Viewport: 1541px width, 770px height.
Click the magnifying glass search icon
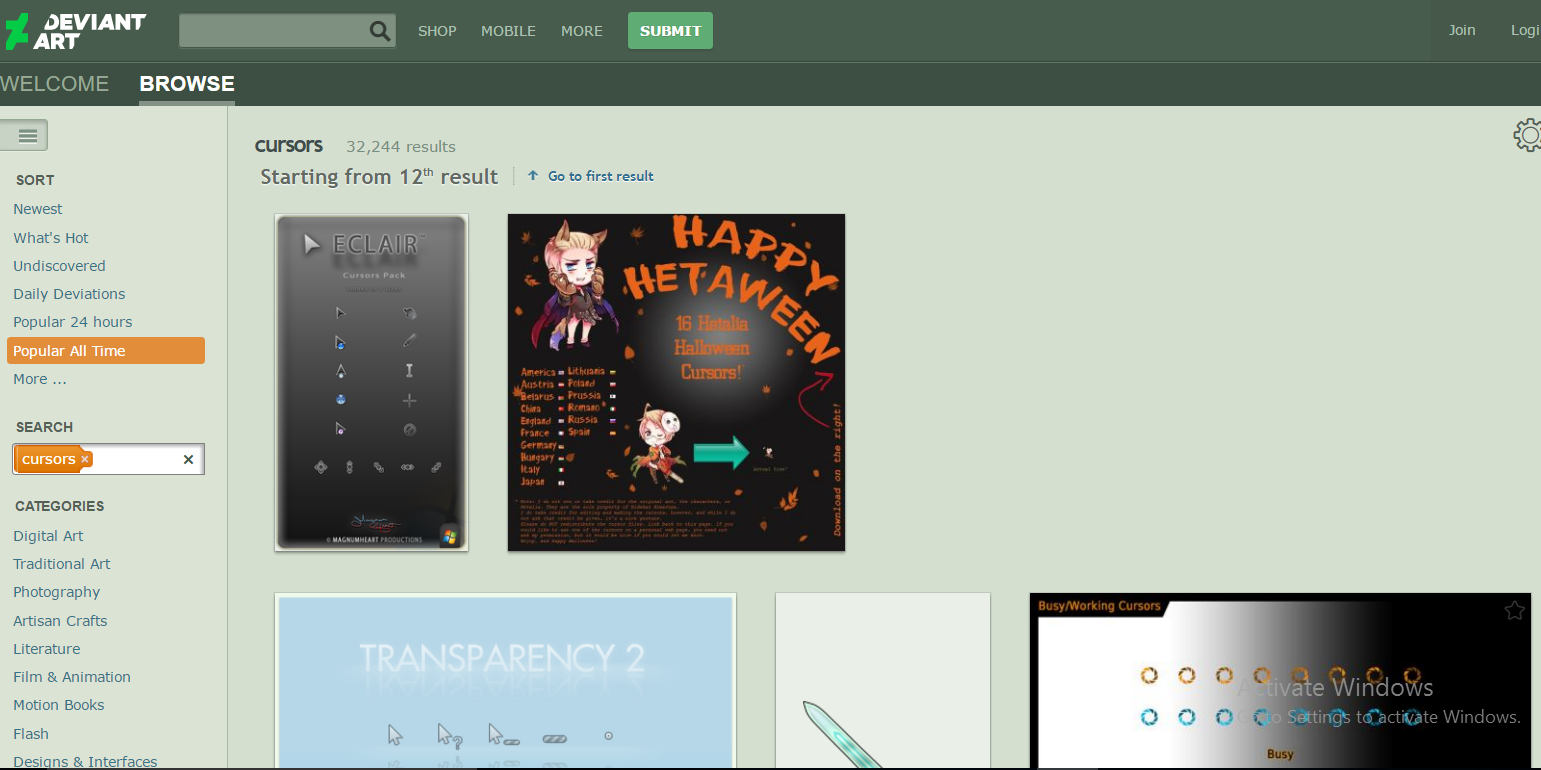[x=380, y=31]
